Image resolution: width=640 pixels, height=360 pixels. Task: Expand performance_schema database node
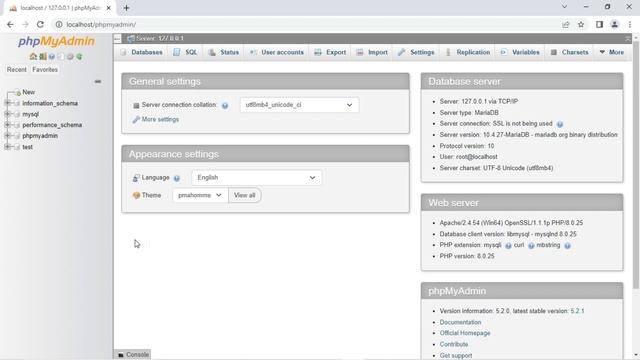(7, 125)
